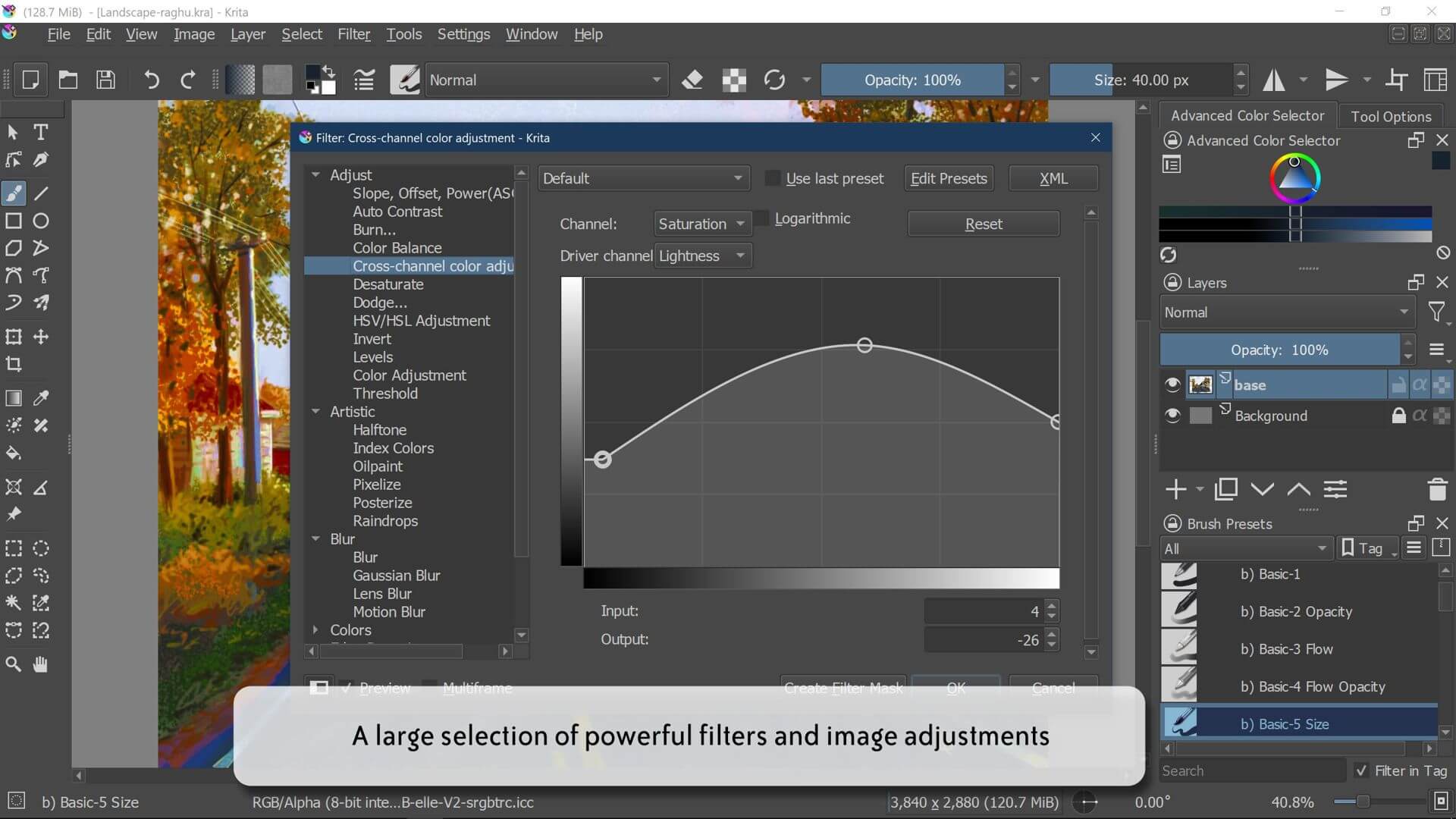Click the Edit Presets button
Viewport: 1456px width, 819px height.
(948, 178)
